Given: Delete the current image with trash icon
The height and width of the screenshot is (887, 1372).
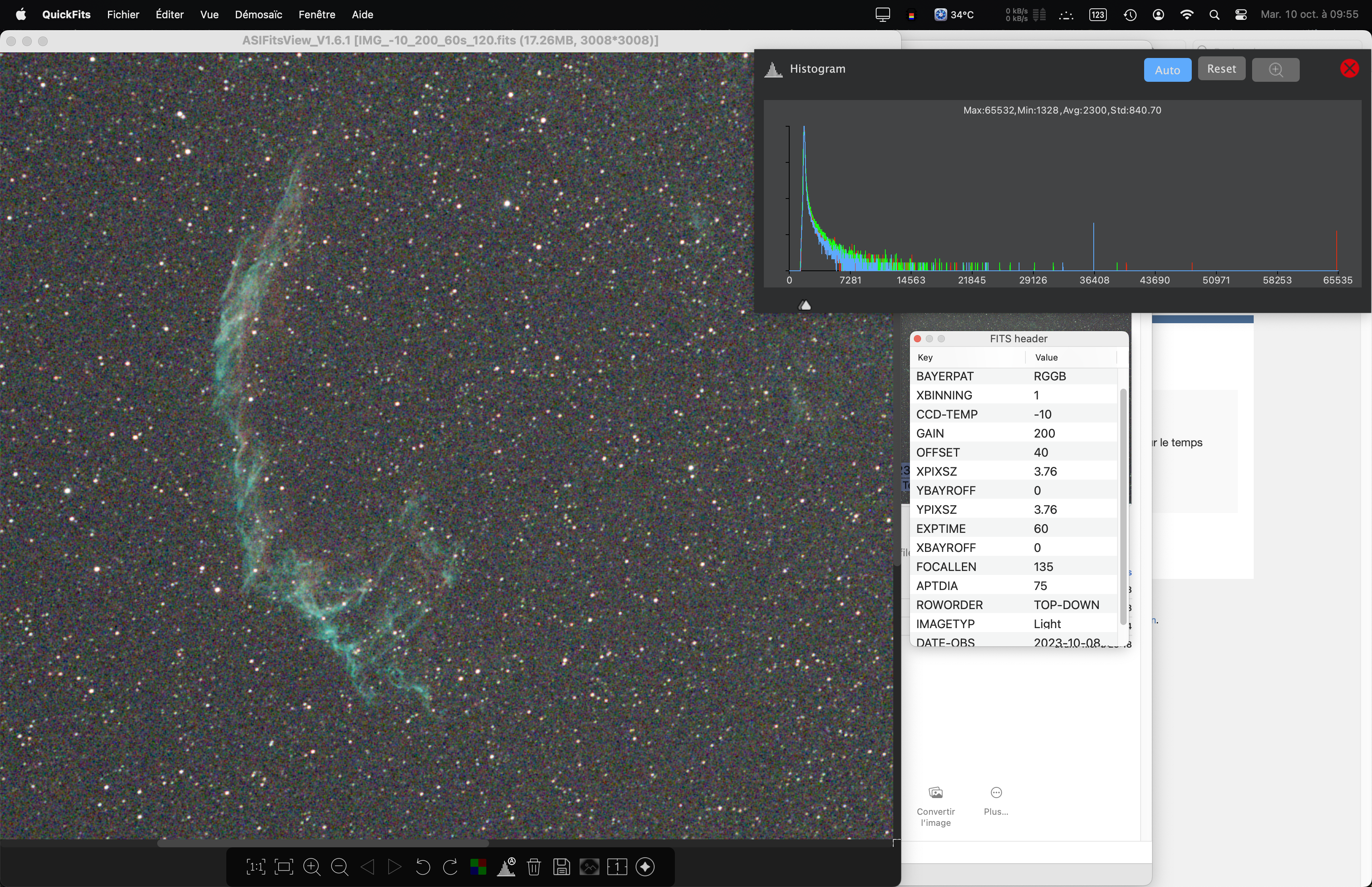Looking at the screenshot, I should coord(534,866).
